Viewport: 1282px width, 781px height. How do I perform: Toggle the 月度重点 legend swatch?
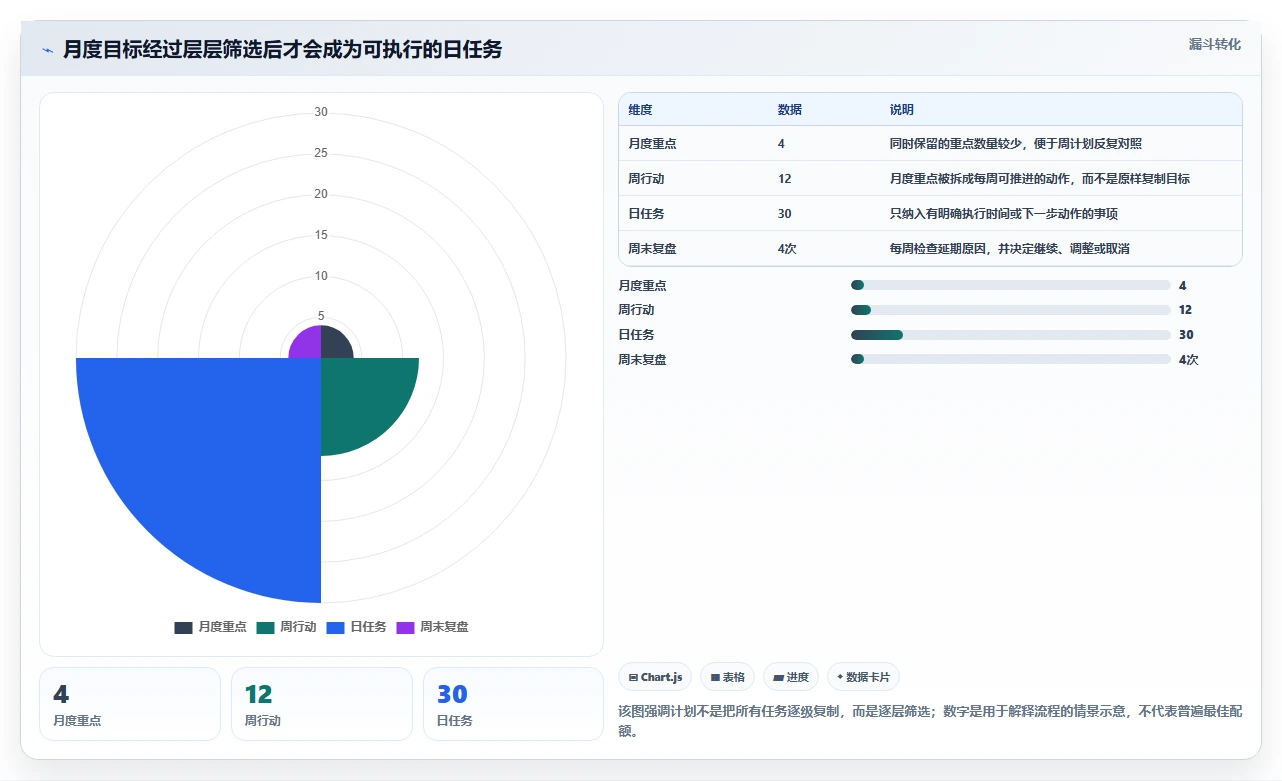pyautogui.click(x=183, y=627)
